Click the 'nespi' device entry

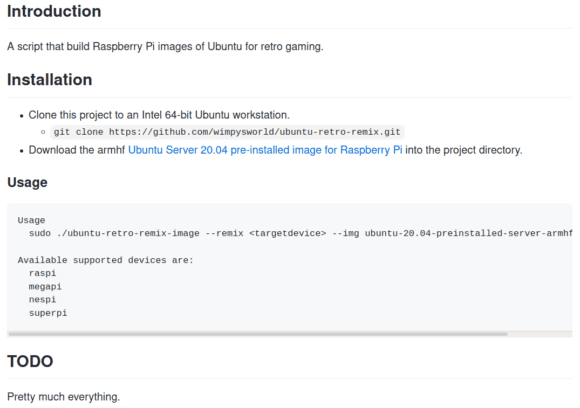pos(43,300)
